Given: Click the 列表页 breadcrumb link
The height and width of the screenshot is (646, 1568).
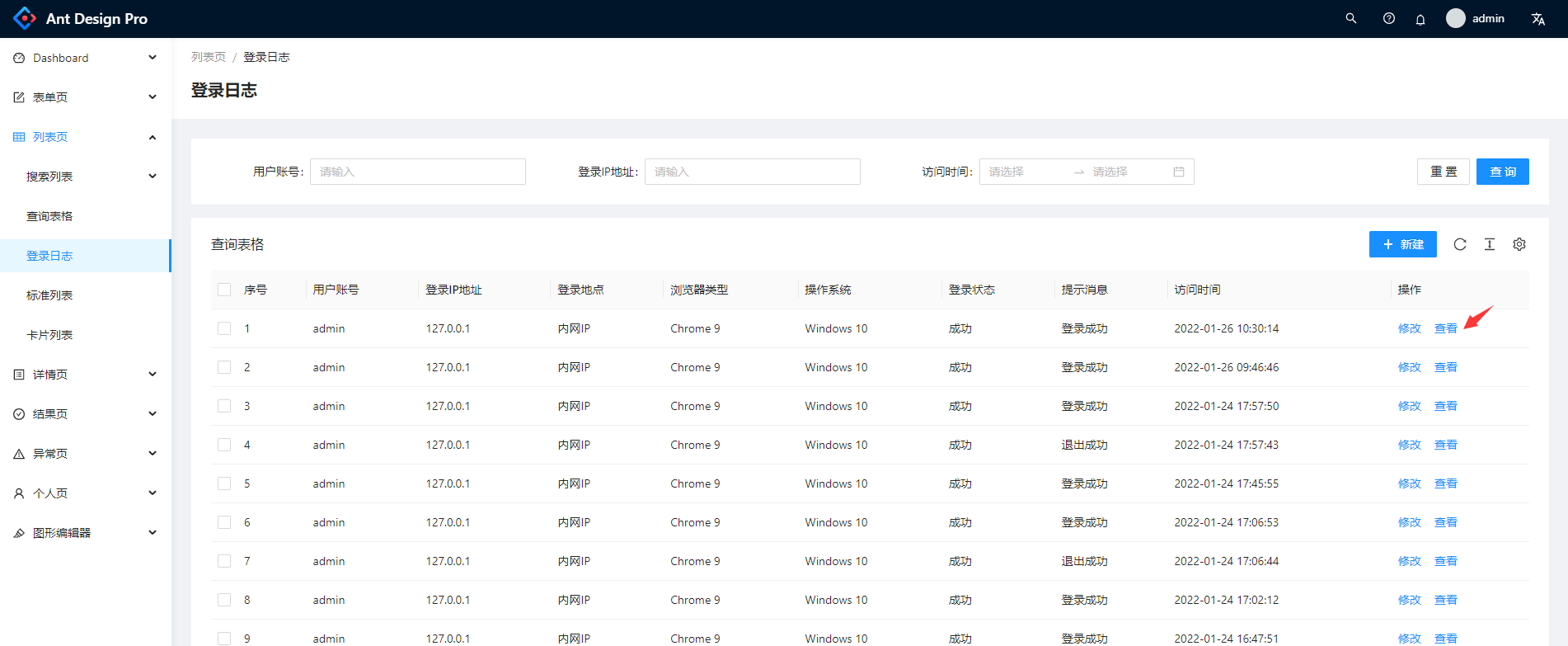Looking at the screenshot, I should click(x=209, y=57).
